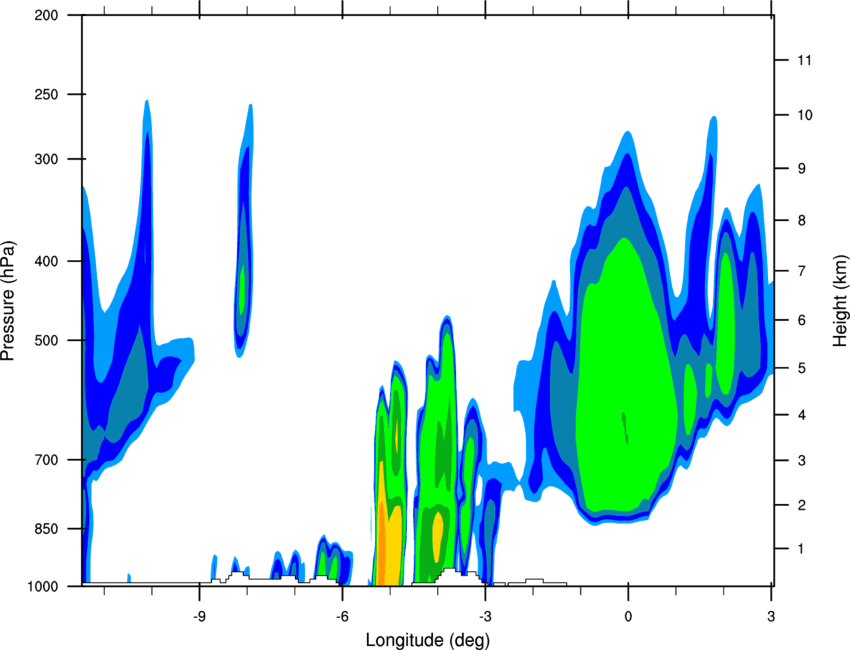The width and height of the screenshot is (850, 650).
Task: Click the 9 km height label
Action: tap(802, 169)
